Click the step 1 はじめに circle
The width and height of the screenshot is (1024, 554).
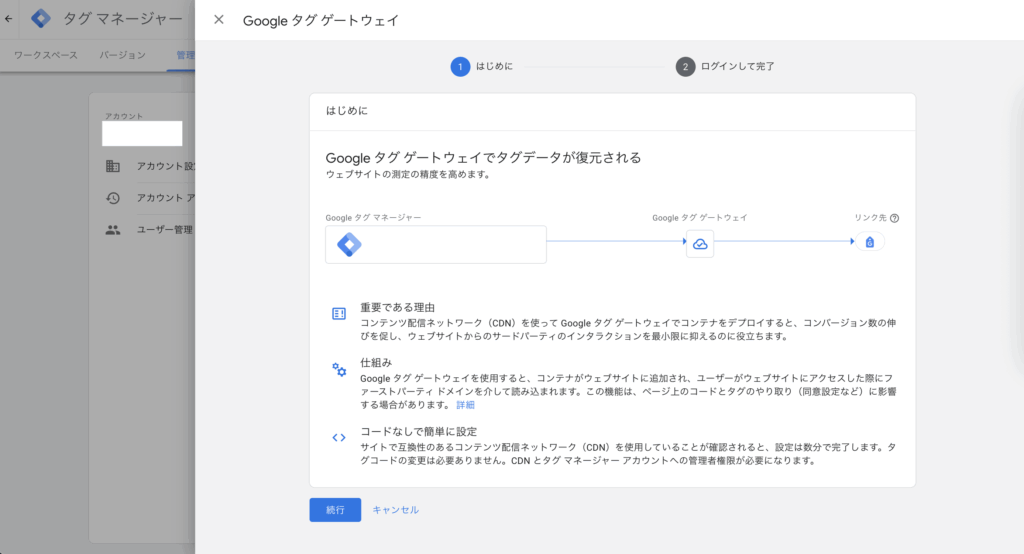pyautogui.click(x=460, y=67)
